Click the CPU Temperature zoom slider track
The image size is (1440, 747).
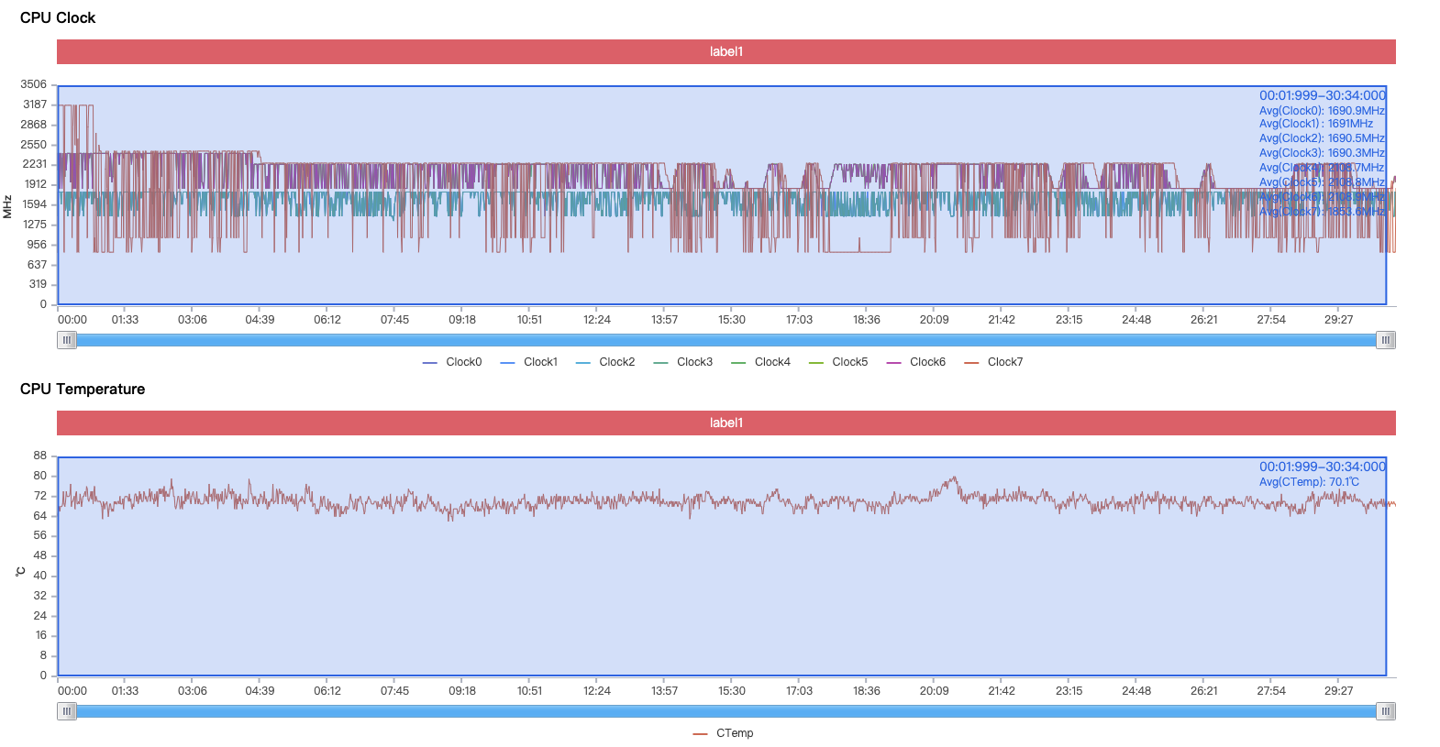726,711
